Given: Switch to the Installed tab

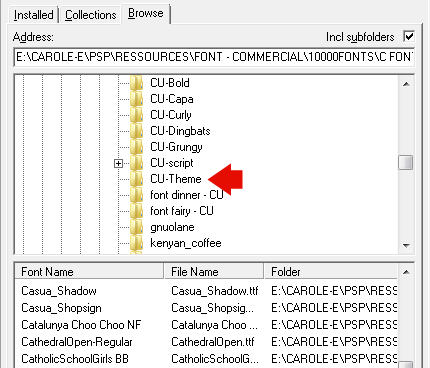Looking at the screenshot, I should point(33,15).
